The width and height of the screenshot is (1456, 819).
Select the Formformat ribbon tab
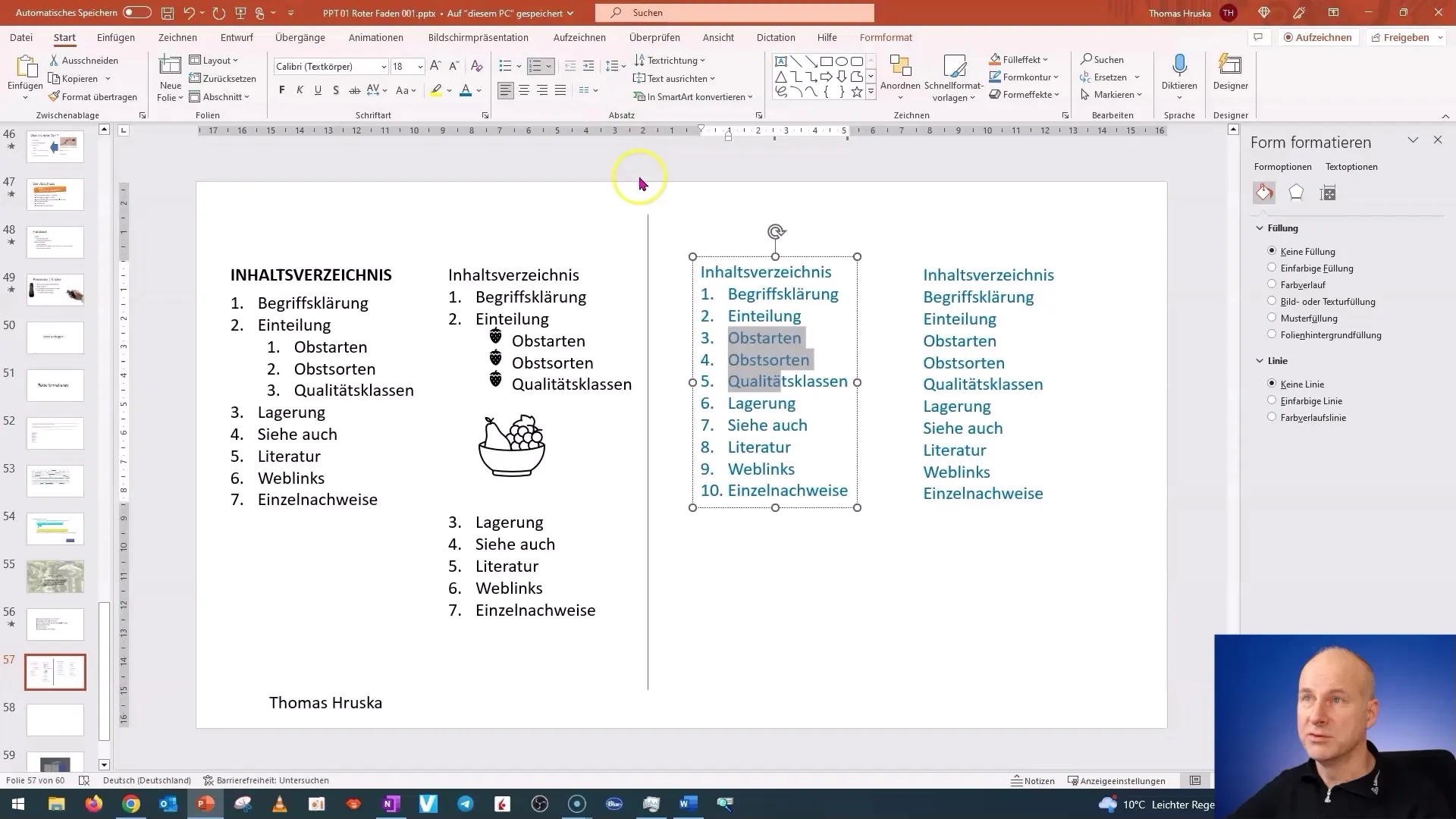coord(886,37)
